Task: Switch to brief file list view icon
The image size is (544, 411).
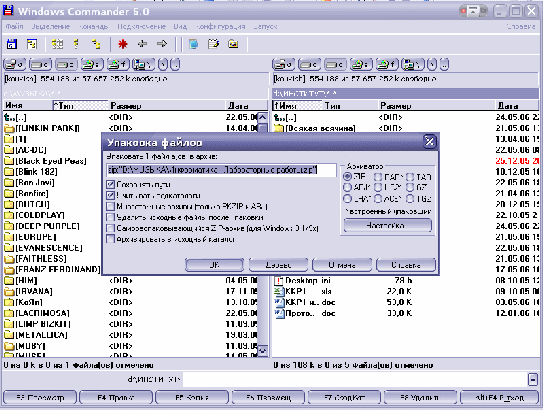Action: pos(57,44)
